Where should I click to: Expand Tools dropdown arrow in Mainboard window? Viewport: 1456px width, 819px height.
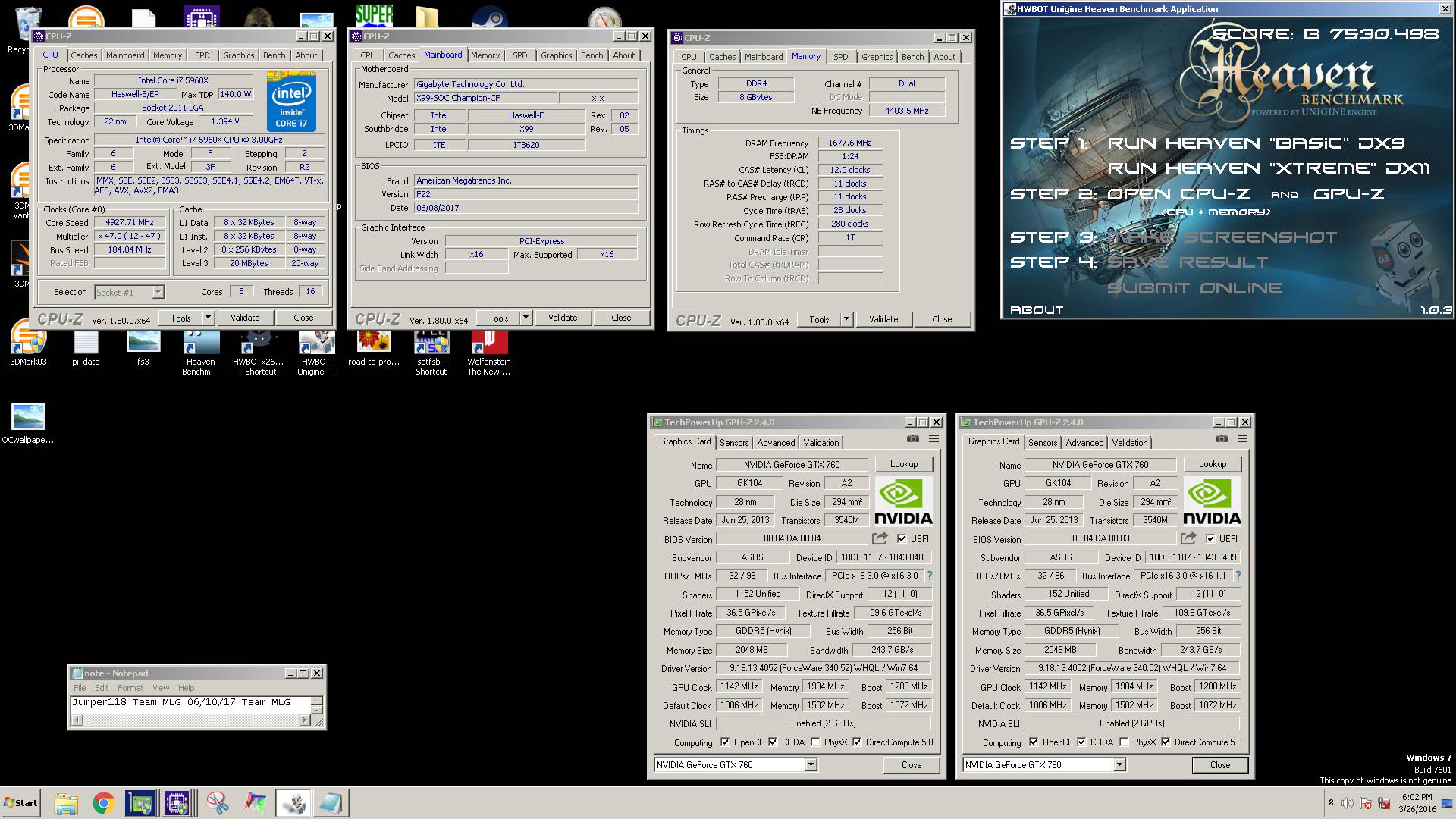point(526,318)
